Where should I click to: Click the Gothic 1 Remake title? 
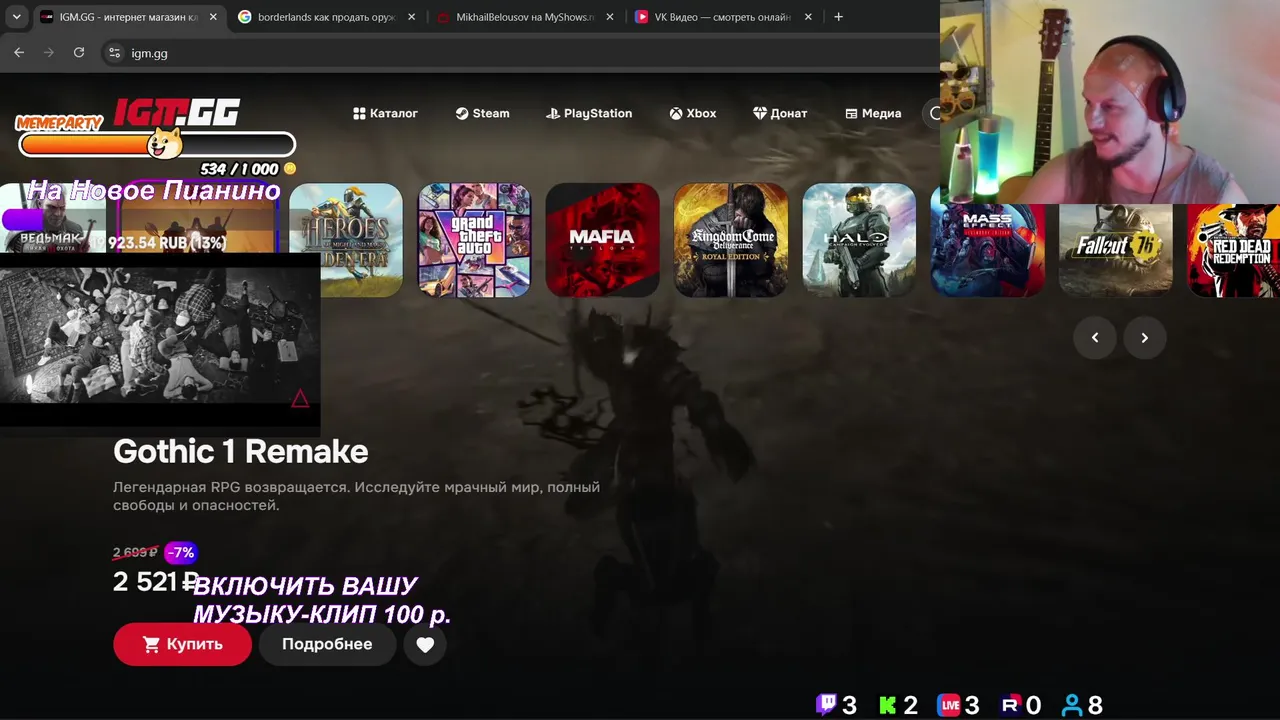point(241,451)
